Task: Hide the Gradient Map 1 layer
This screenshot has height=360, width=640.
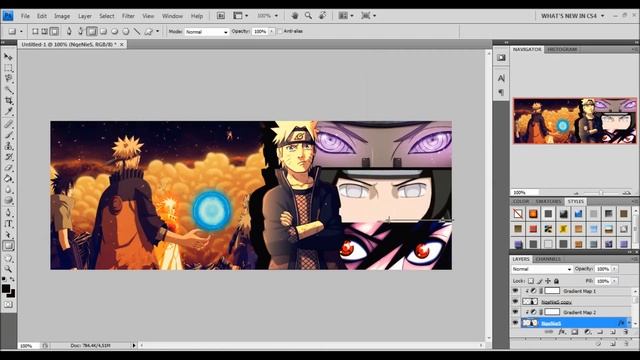Action: click(x=515, y=291)
